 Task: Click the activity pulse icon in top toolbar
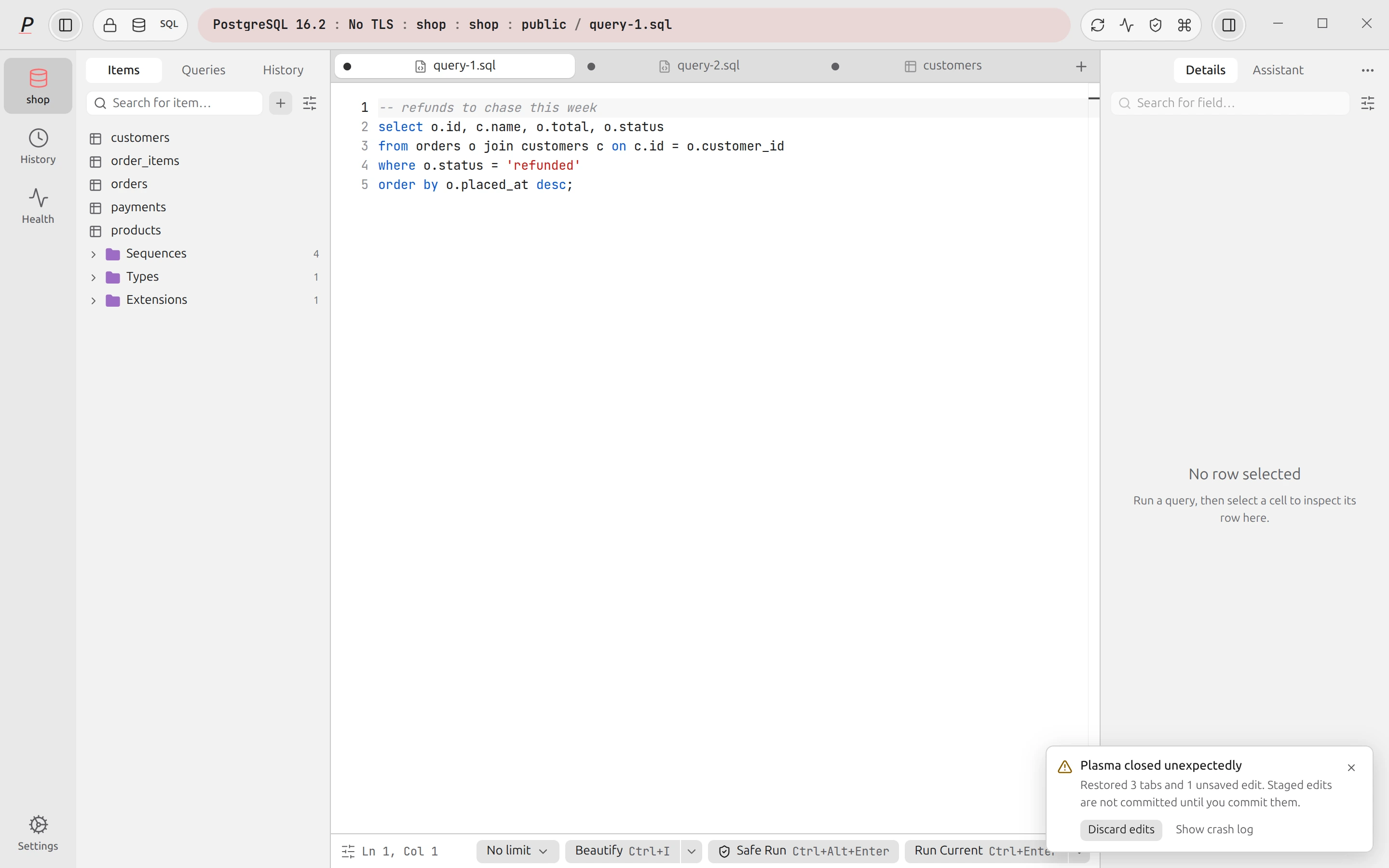point(1126,25)
